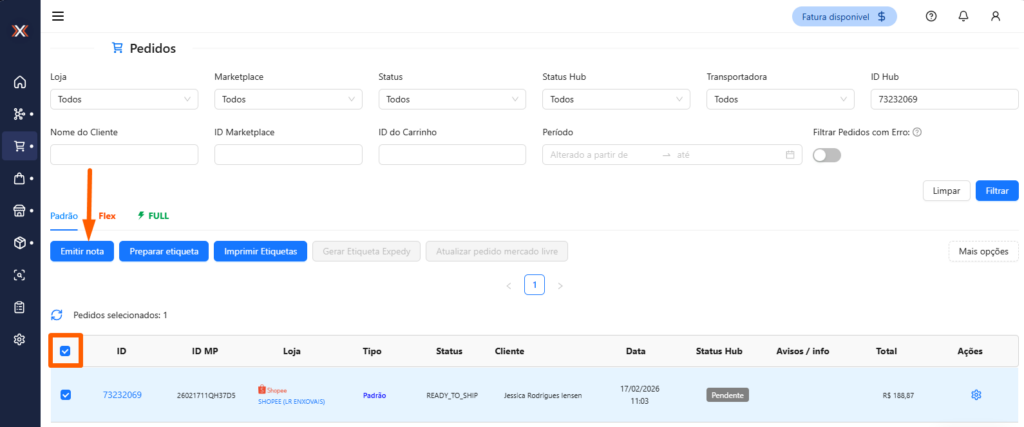Switch to the FULL tab

click(153, 216)
